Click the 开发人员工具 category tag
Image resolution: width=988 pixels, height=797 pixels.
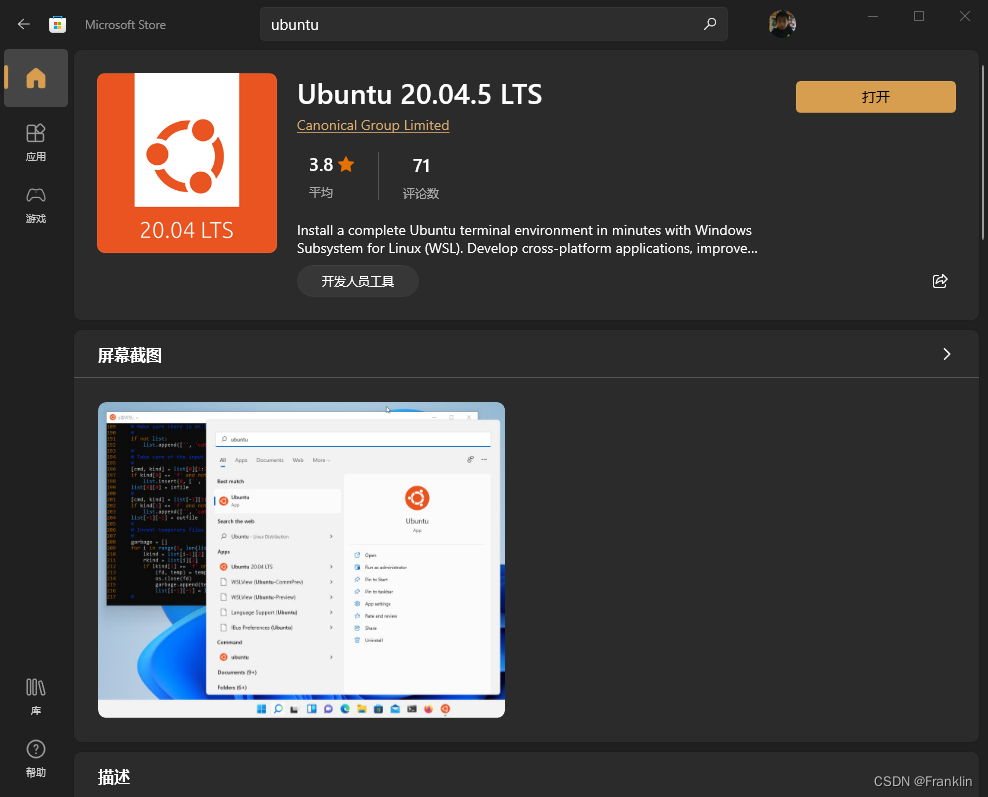[357, 281]
